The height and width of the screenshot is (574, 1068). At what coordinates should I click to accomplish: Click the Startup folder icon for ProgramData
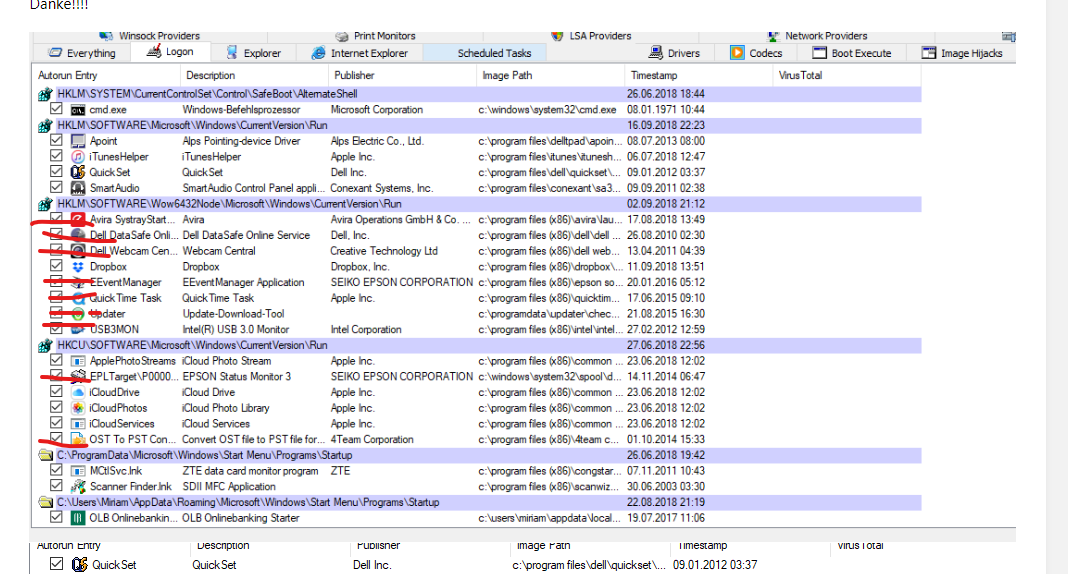coord(45,455)
